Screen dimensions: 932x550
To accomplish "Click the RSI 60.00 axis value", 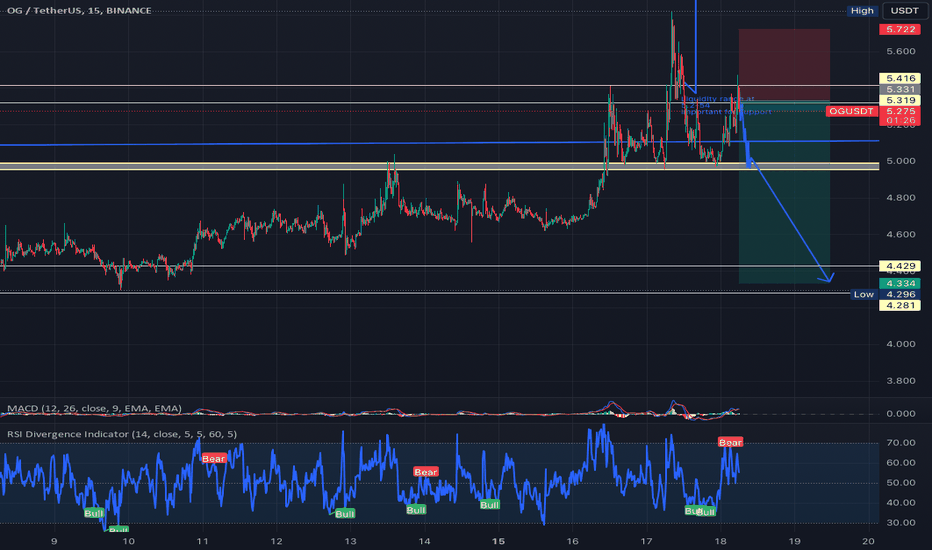I will tap(900, 463).
